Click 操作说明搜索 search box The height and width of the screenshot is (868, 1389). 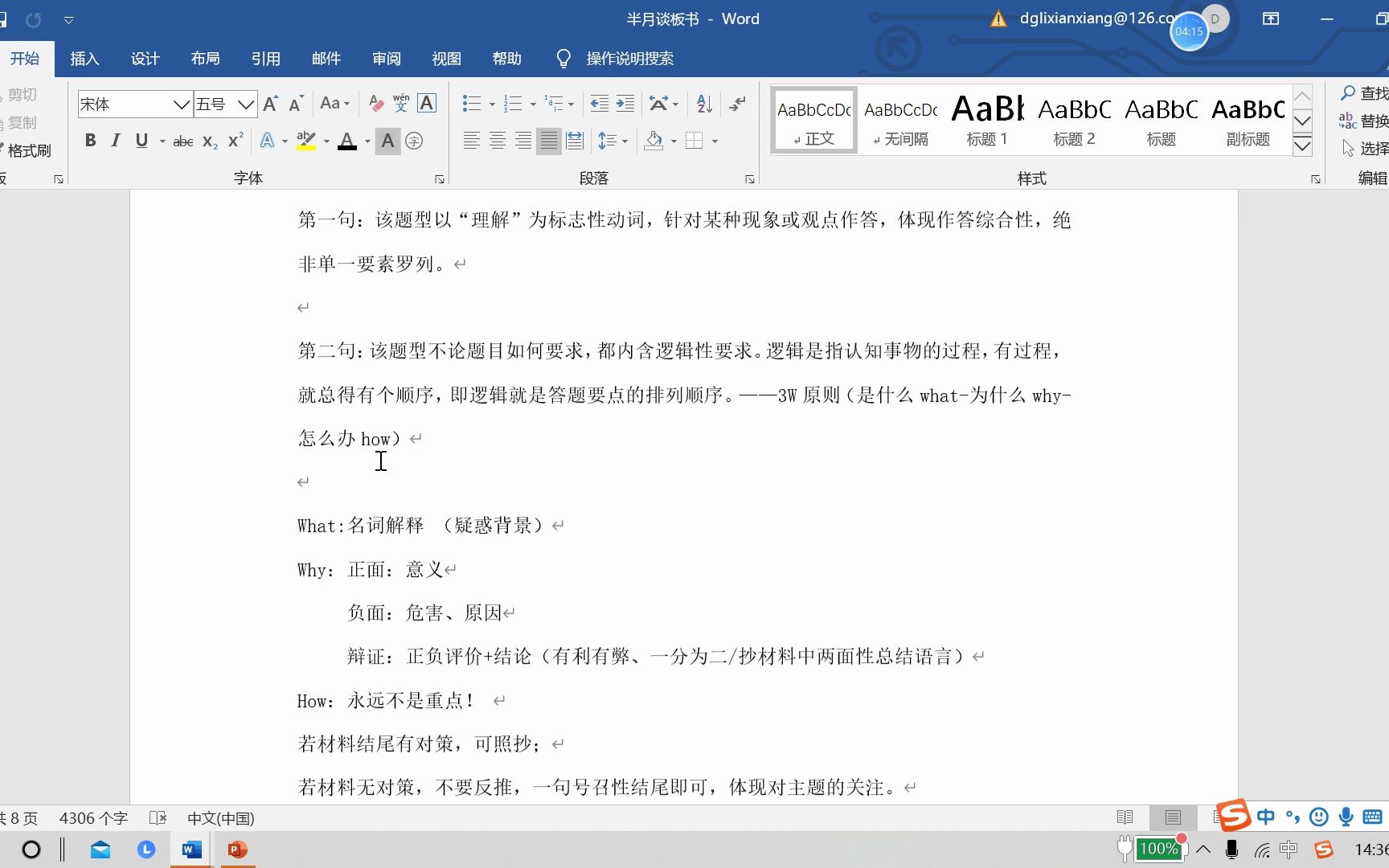click(630, 59)
